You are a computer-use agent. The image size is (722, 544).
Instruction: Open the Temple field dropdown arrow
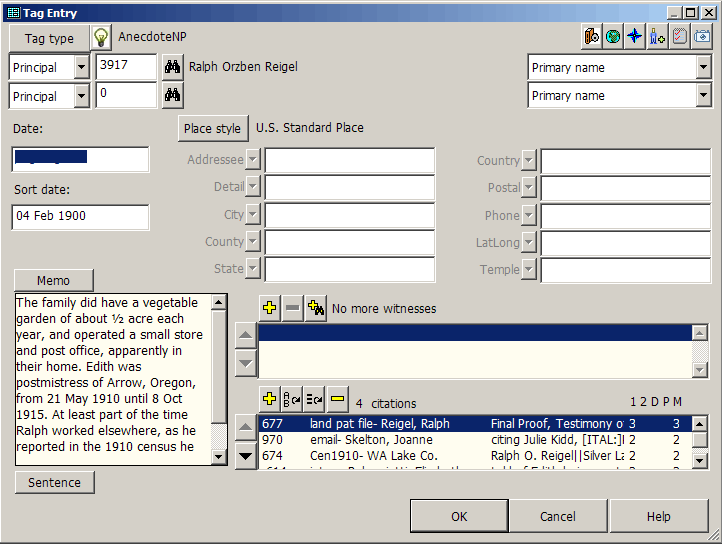529,269
